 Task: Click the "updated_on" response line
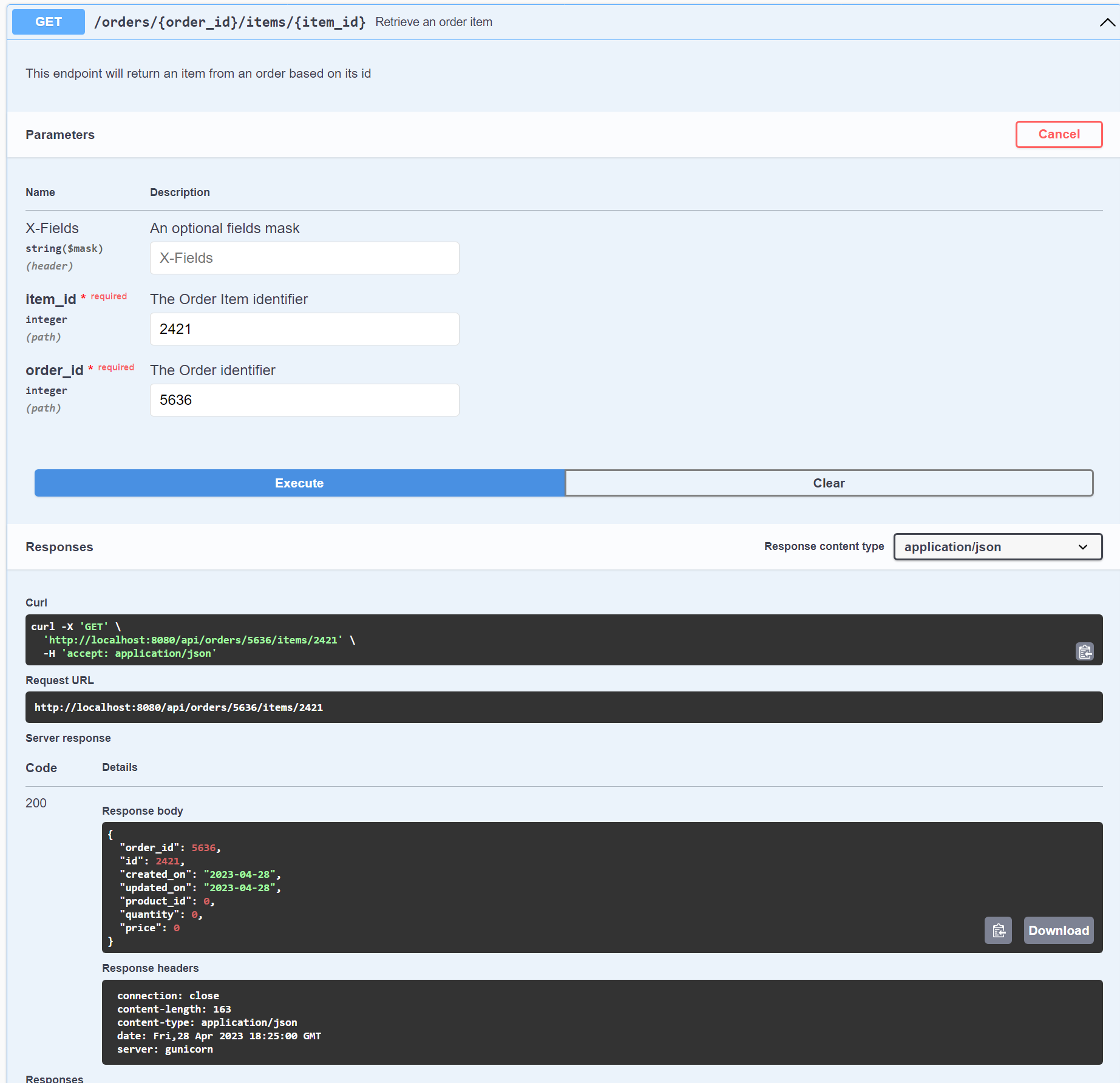[200, 888]
